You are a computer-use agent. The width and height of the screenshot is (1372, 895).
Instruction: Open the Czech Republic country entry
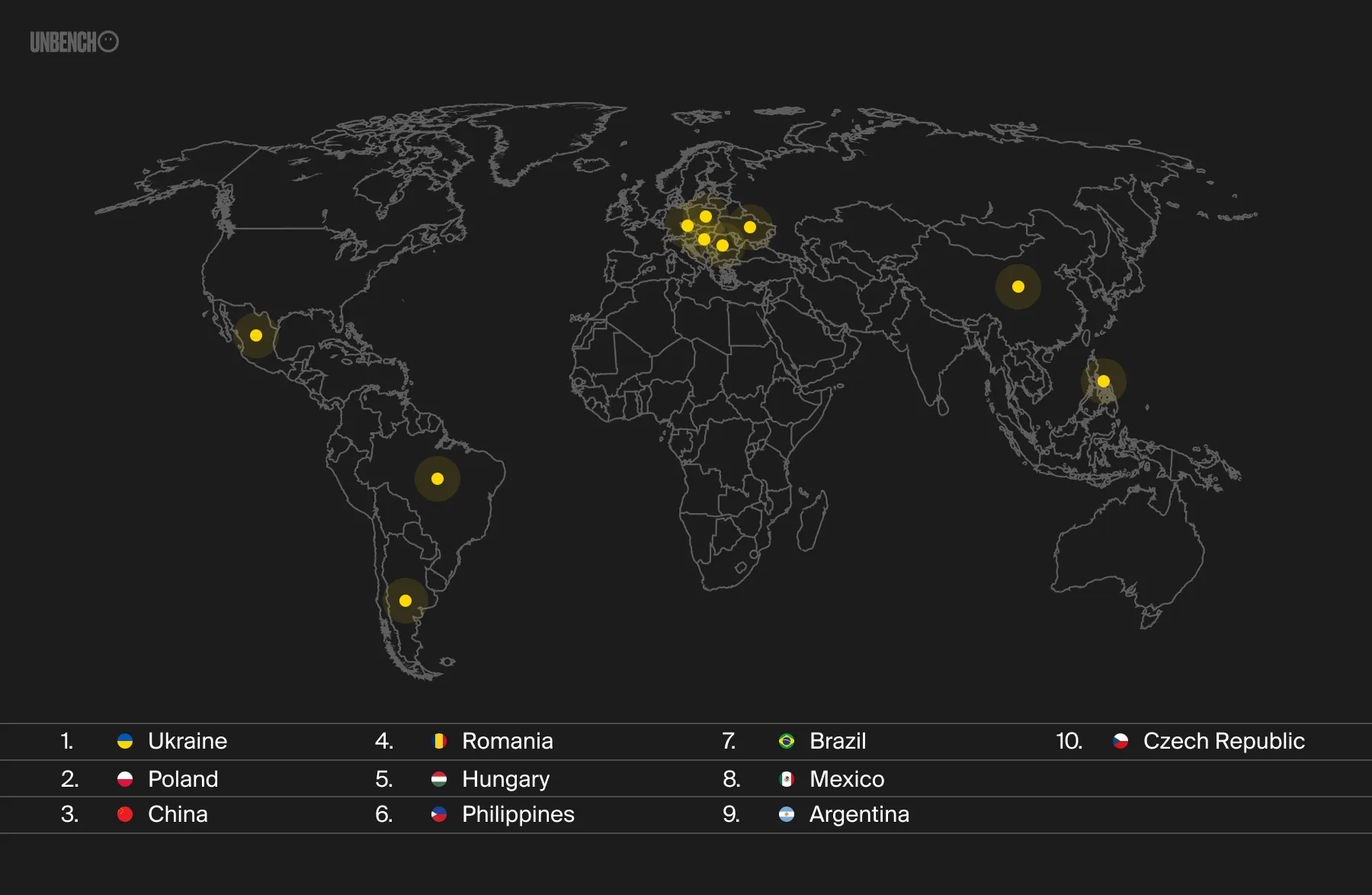point(1223,741)
